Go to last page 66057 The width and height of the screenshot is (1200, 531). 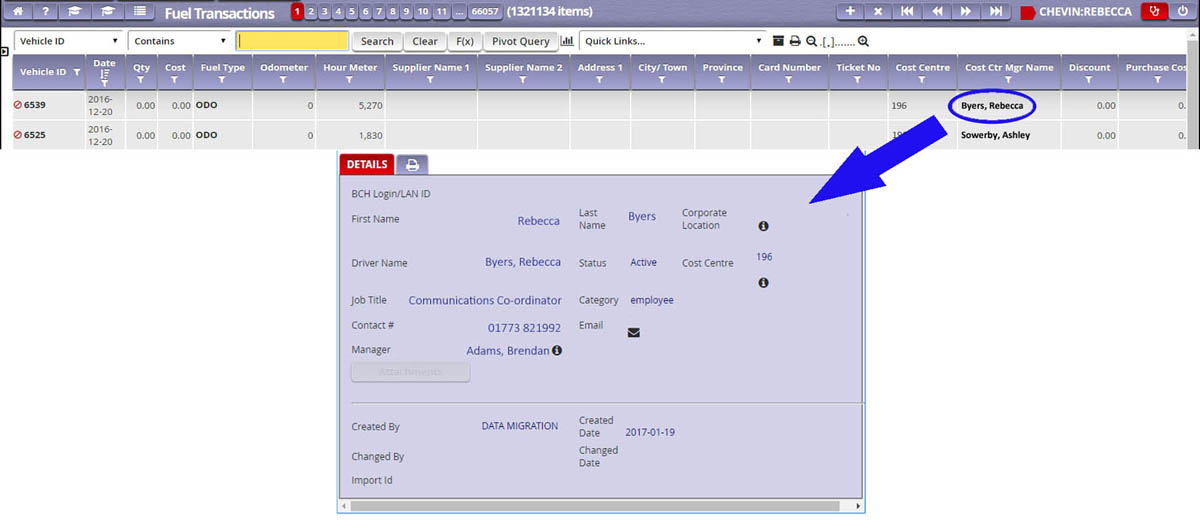coord(485,12)
